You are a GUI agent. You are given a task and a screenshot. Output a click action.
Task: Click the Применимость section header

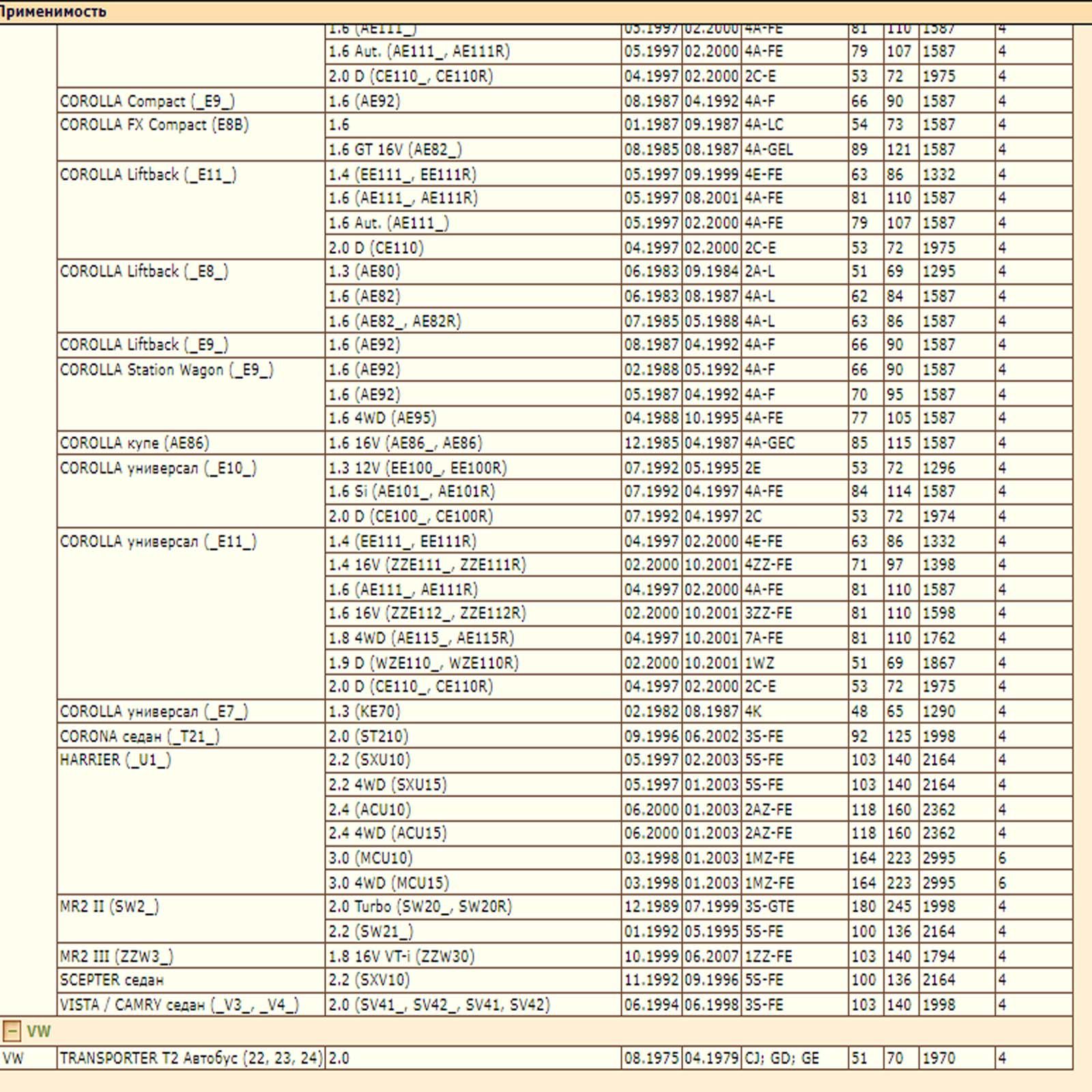pos(53,12)
